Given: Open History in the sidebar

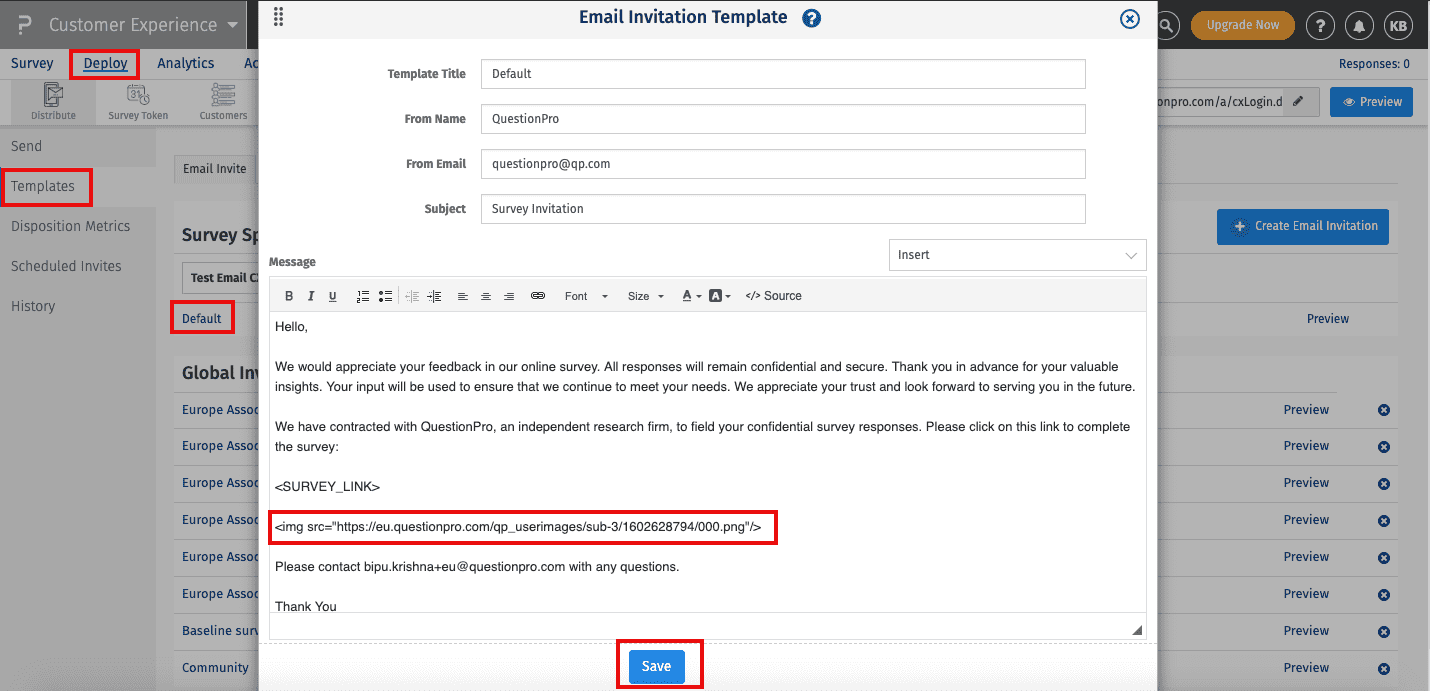Looking at the screenshot, I should coord(33,306).
